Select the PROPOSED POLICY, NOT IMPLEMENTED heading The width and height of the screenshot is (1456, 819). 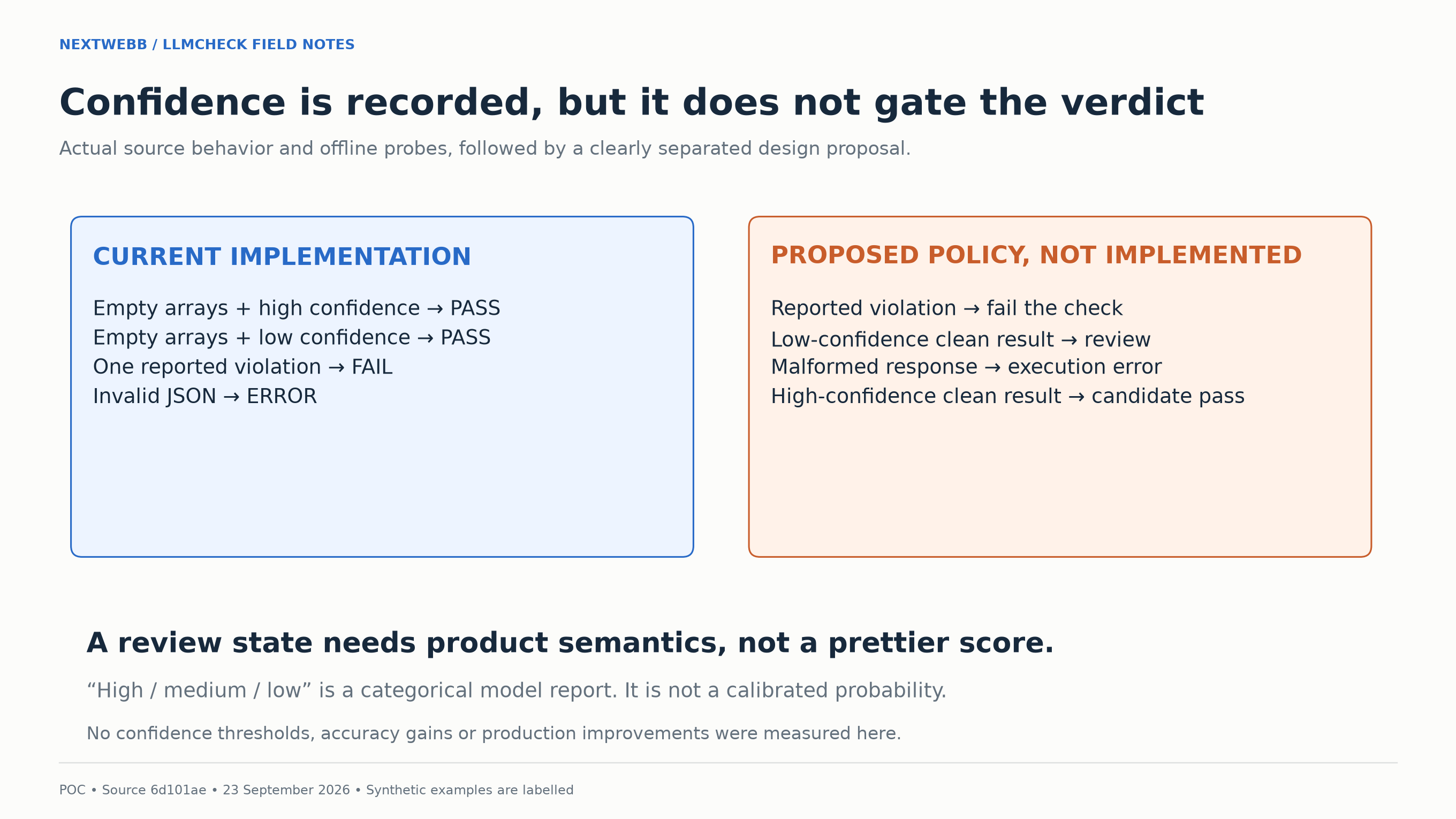1036,255
